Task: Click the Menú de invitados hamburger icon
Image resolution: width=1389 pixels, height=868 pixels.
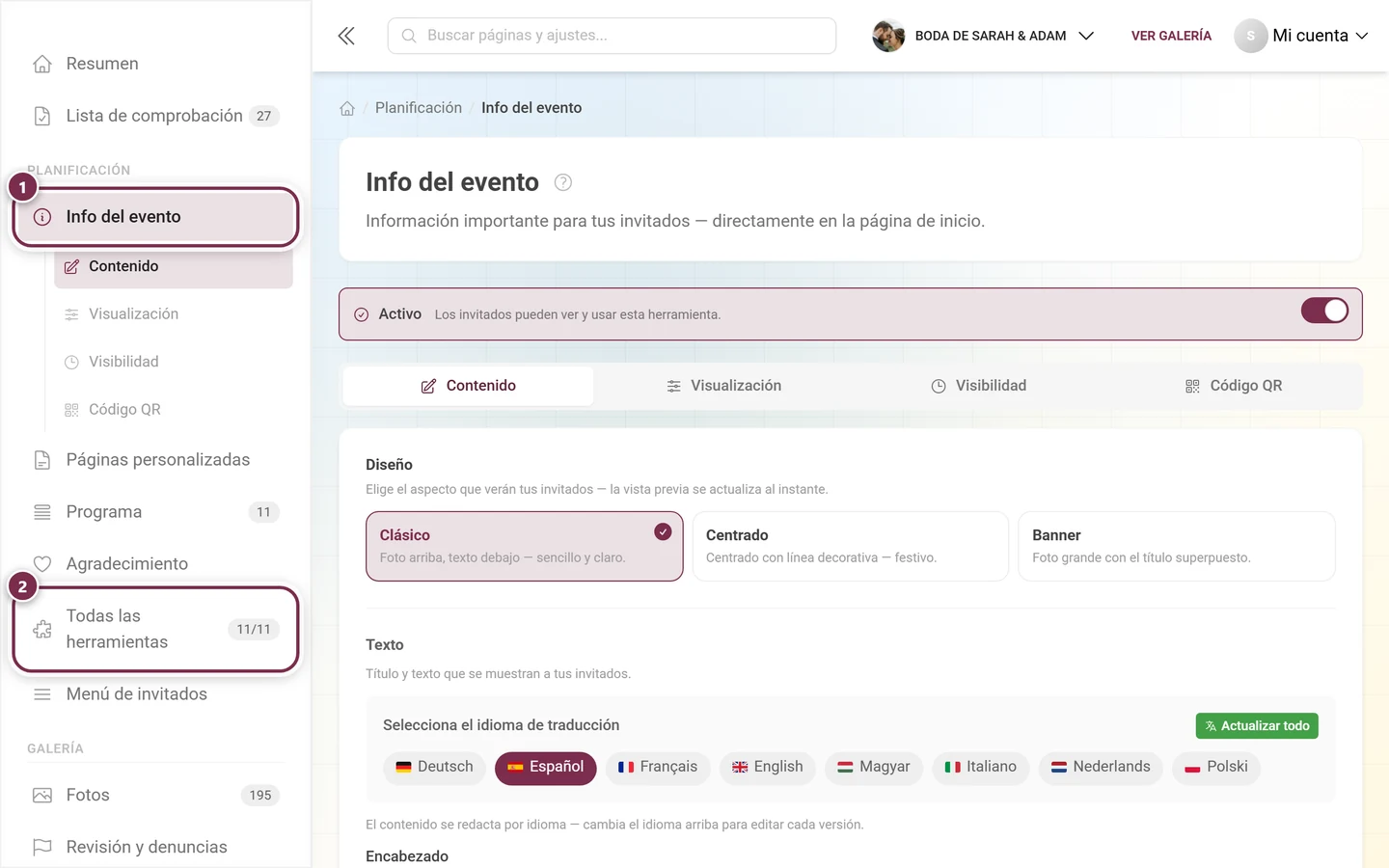Action: click(x=42, y=694)
